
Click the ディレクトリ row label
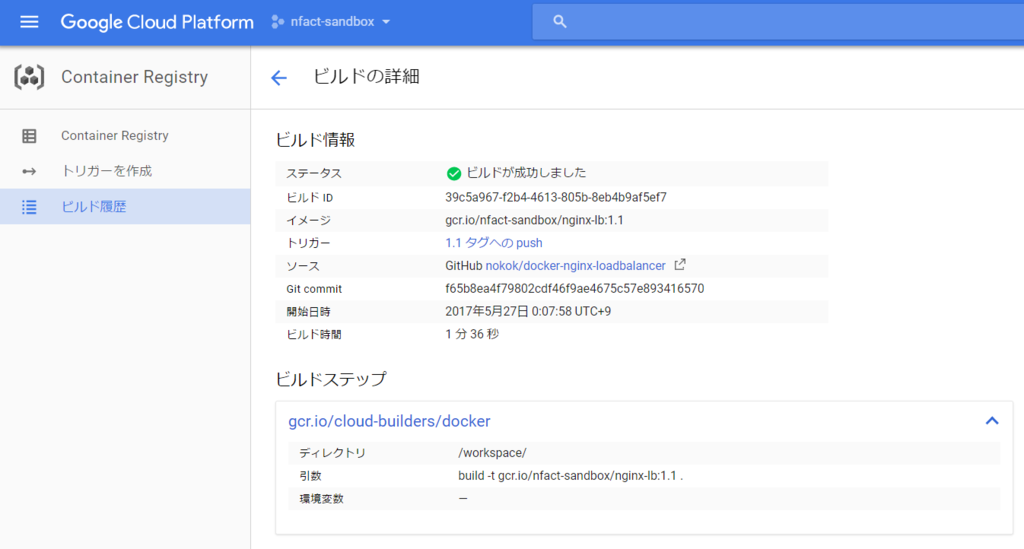[332, 453]
